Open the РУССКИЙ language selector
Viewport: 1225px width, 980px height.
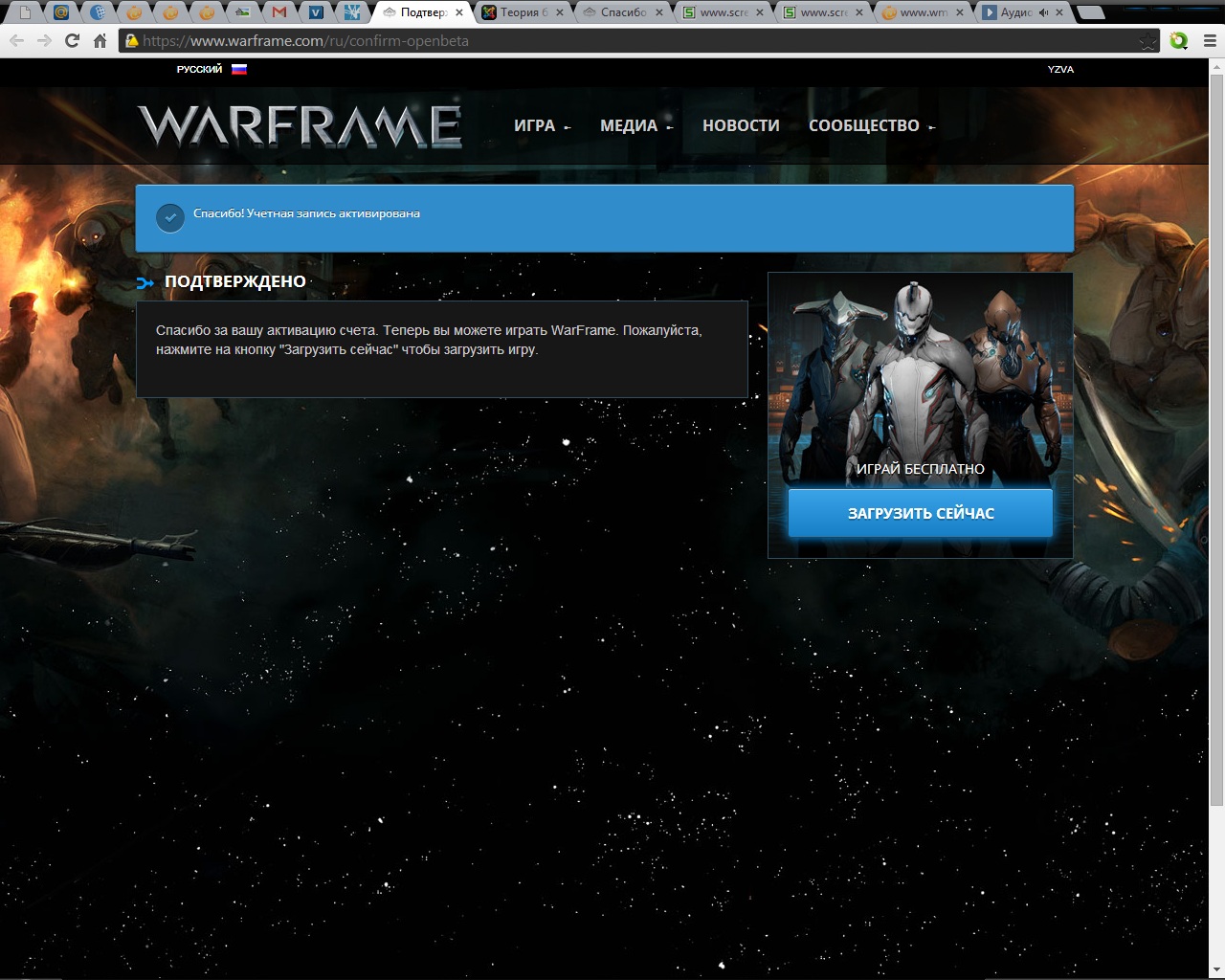point(199,69)
